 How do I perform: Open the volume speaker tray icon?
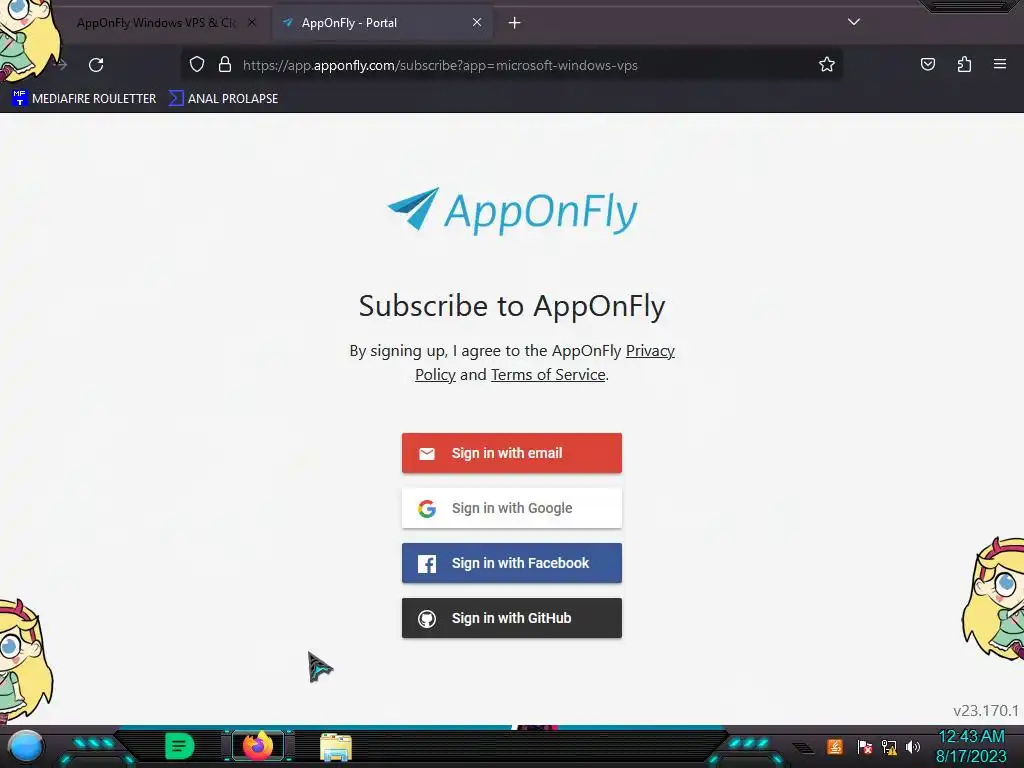pos(913,746)
